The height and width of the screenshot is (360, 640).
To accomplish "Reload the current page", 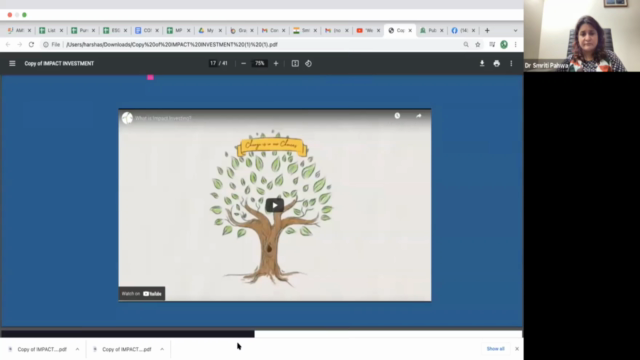I will (x=31, y=44).
